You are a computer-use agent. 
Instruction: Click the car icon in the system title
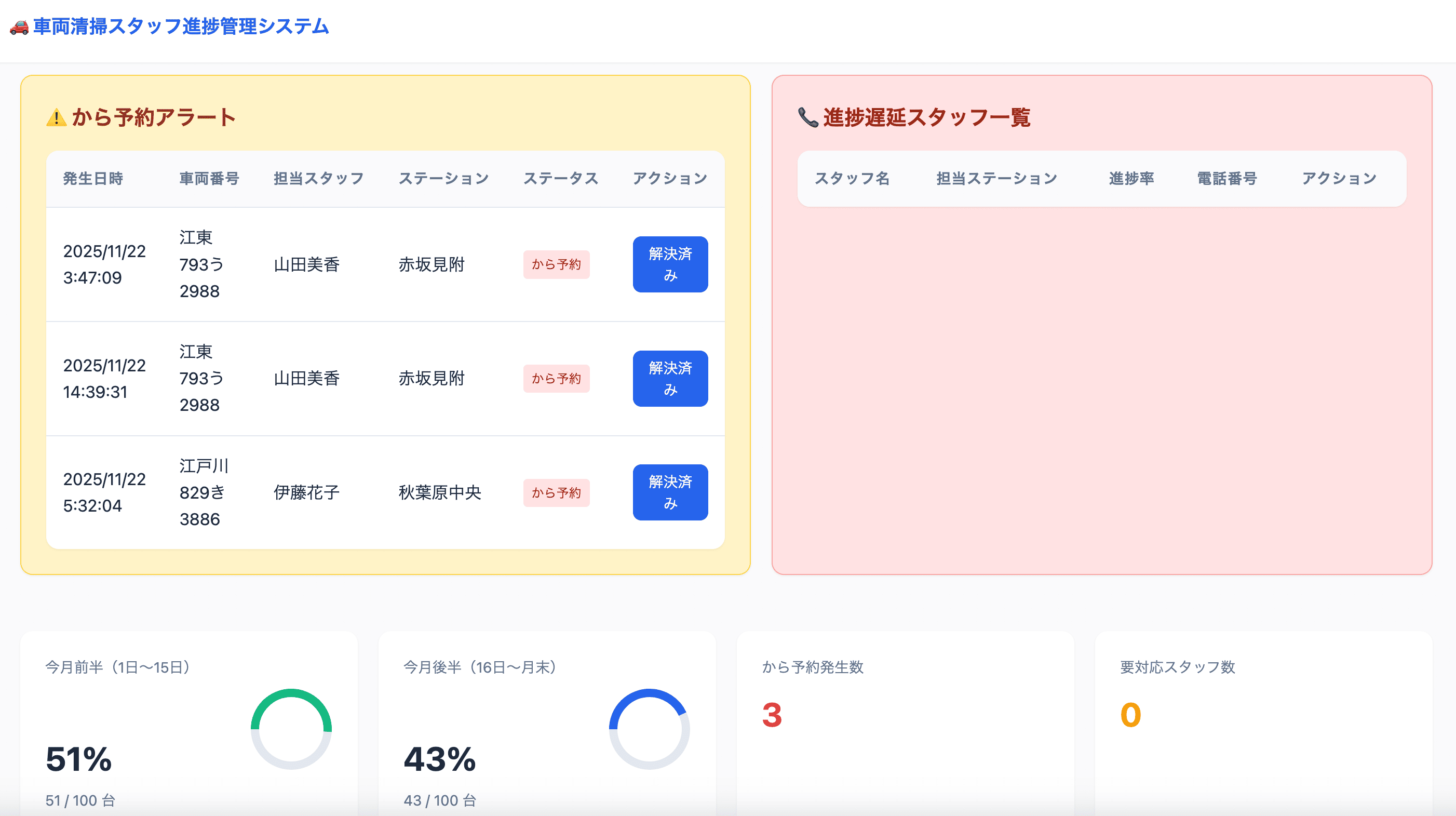[x=19, y=26]
